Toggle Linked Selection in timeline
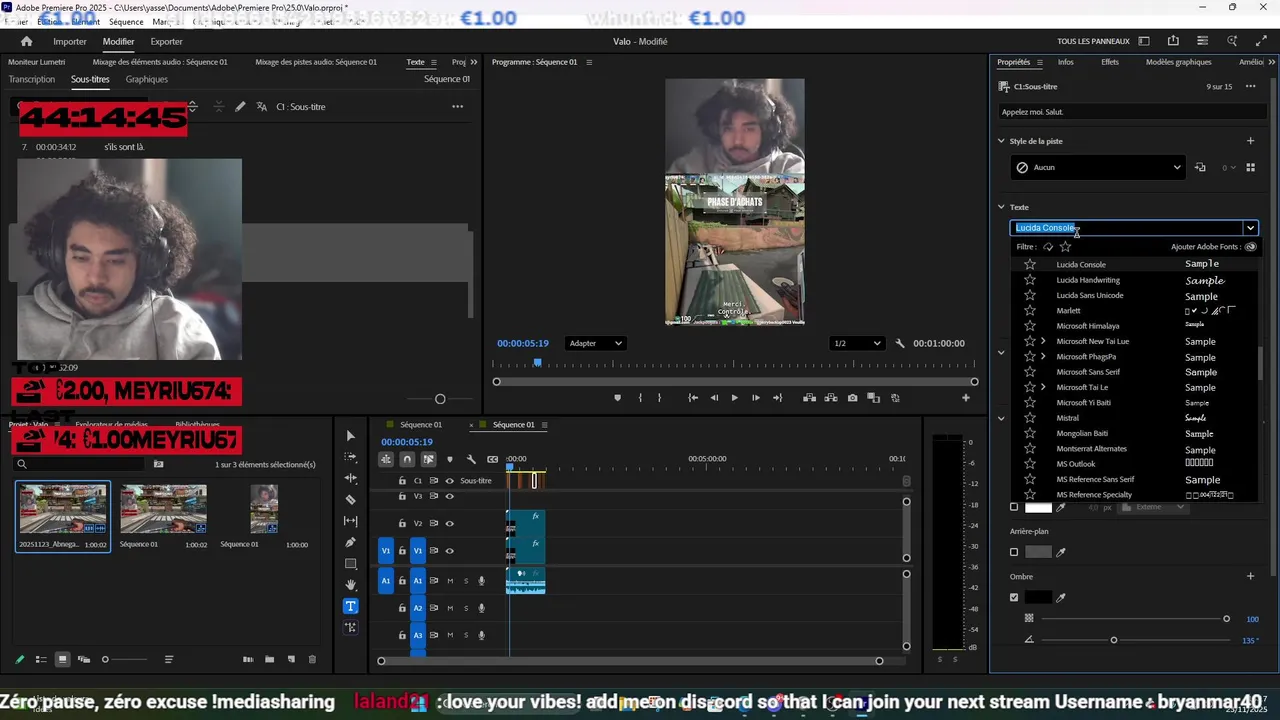The width and height of the screenshot is (1280, 720). tap(428, 459)
